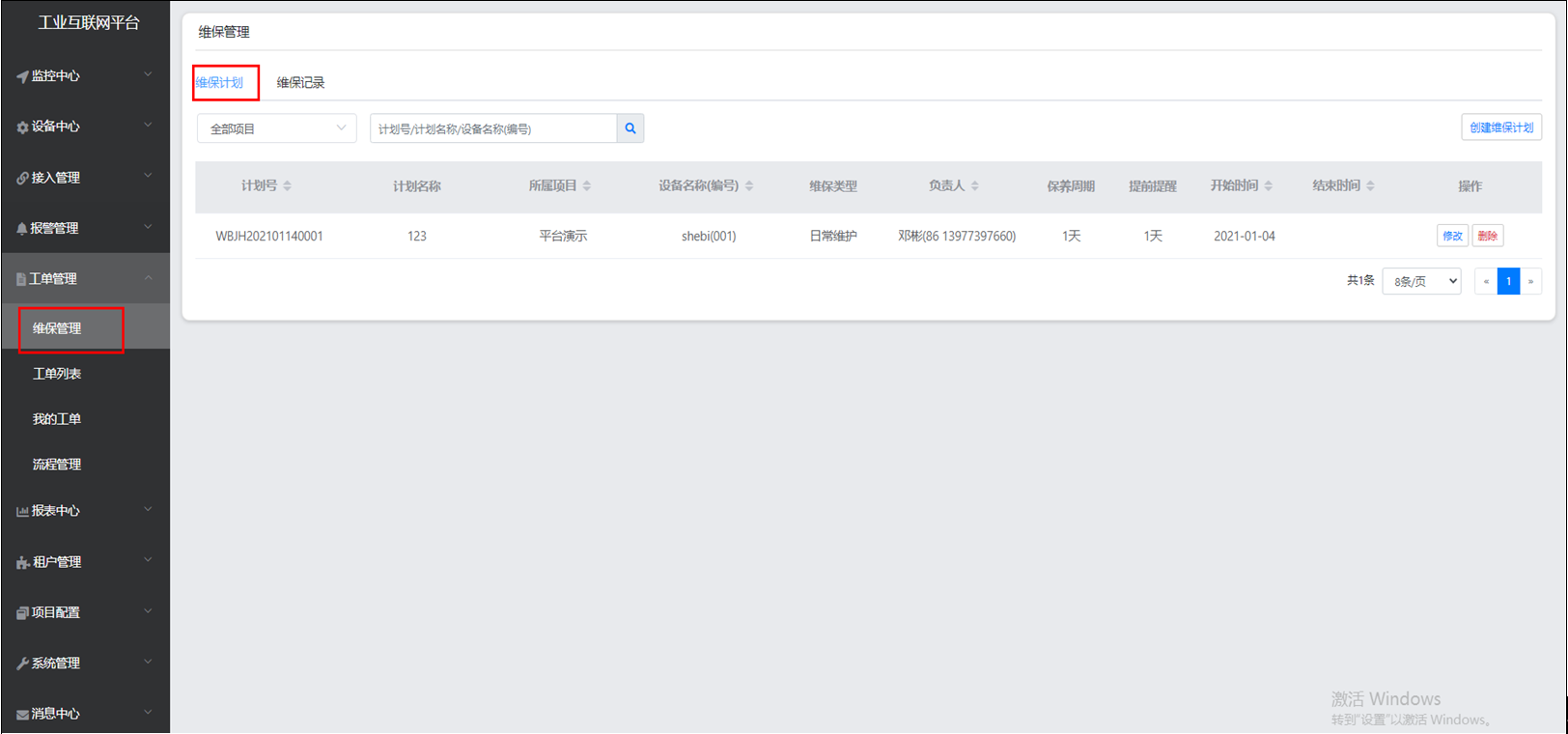Click 平台演示 project cell
Screen dimensions: 1568x734
(563, 237)
